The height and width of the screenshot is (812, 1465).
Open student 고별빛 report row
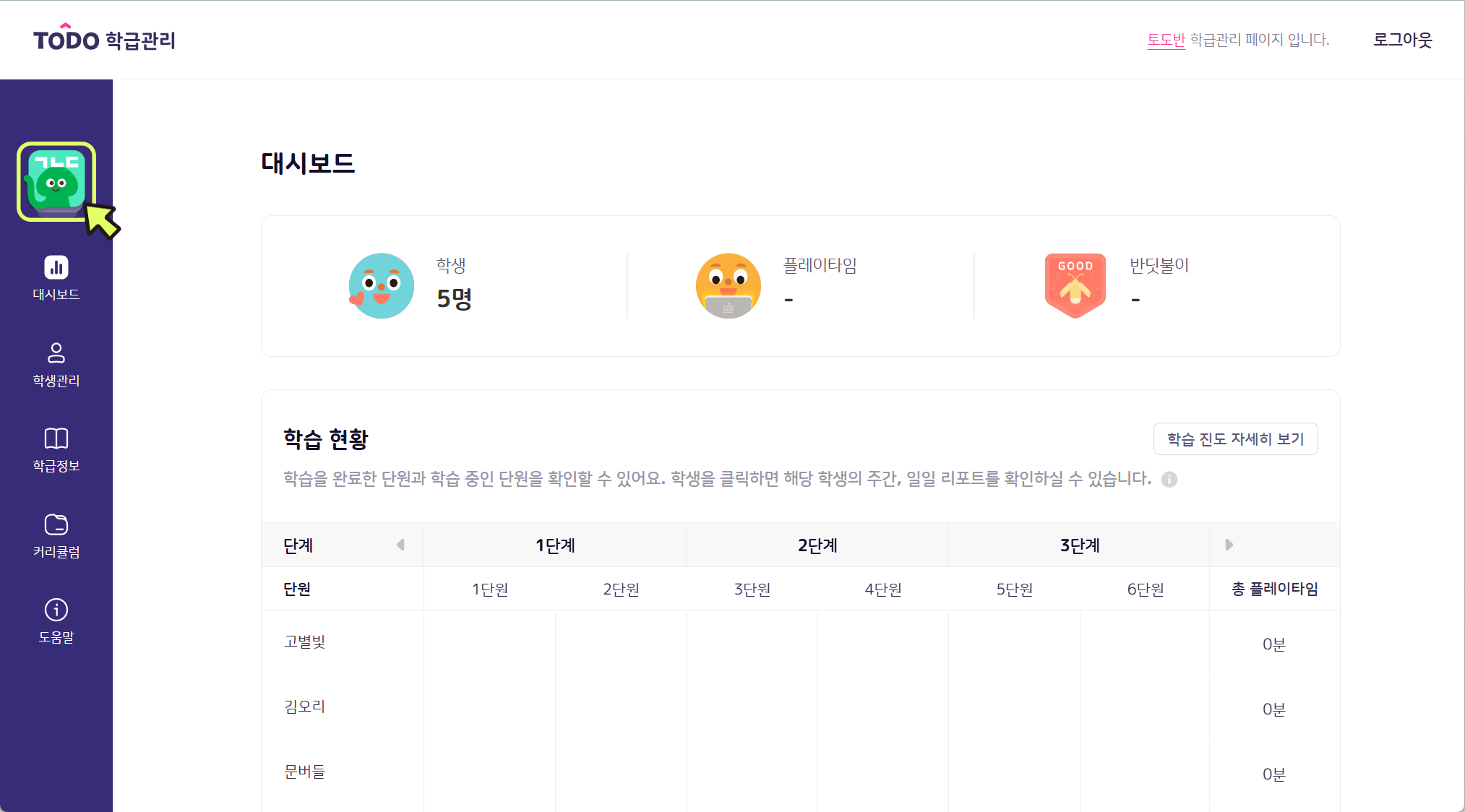point(801,643)
